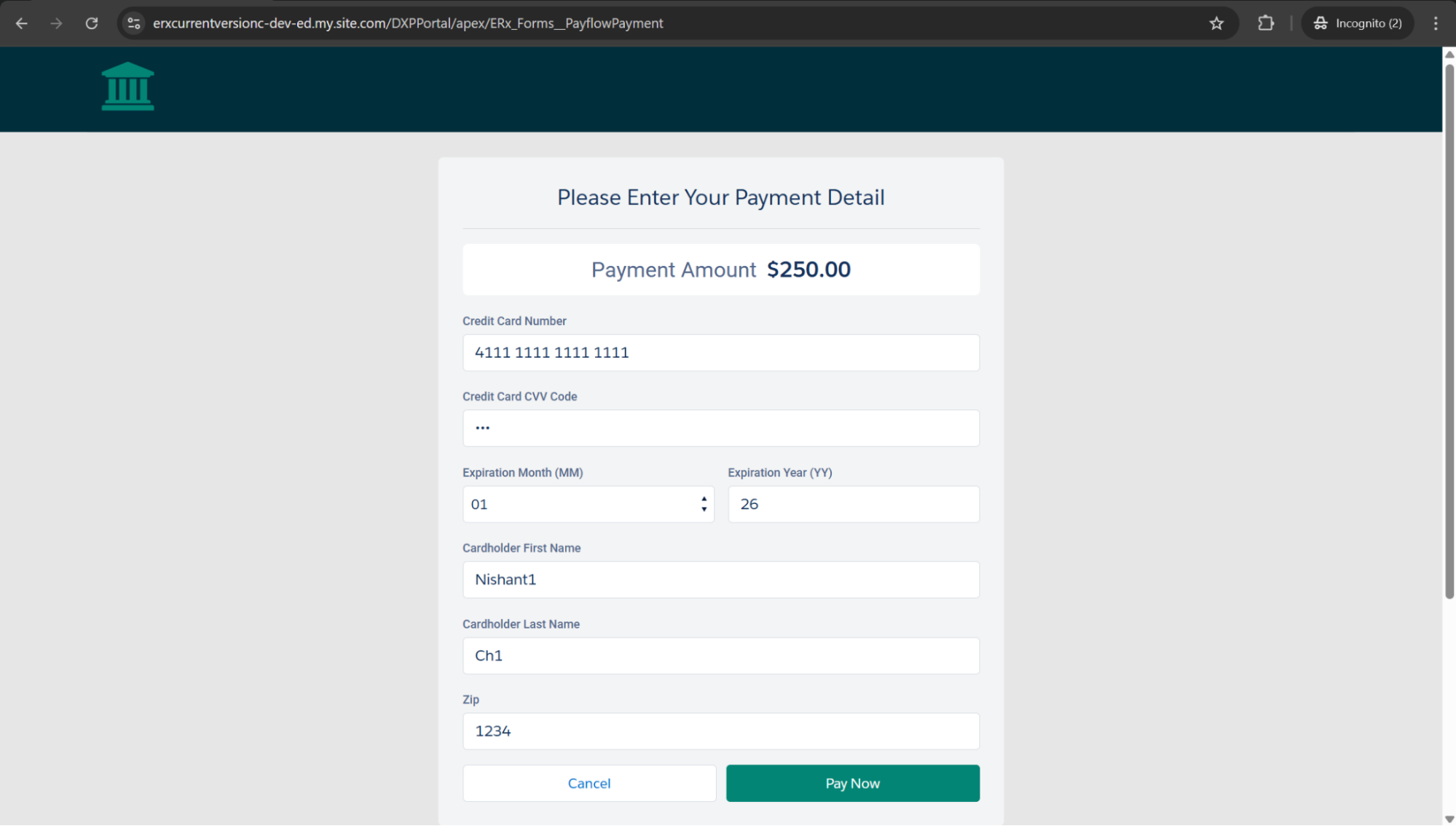The height and width of the screenshot is (826, 1456).
Task: Click into the Credit Card CVV Code field
Action: click(x=720, y=428)
